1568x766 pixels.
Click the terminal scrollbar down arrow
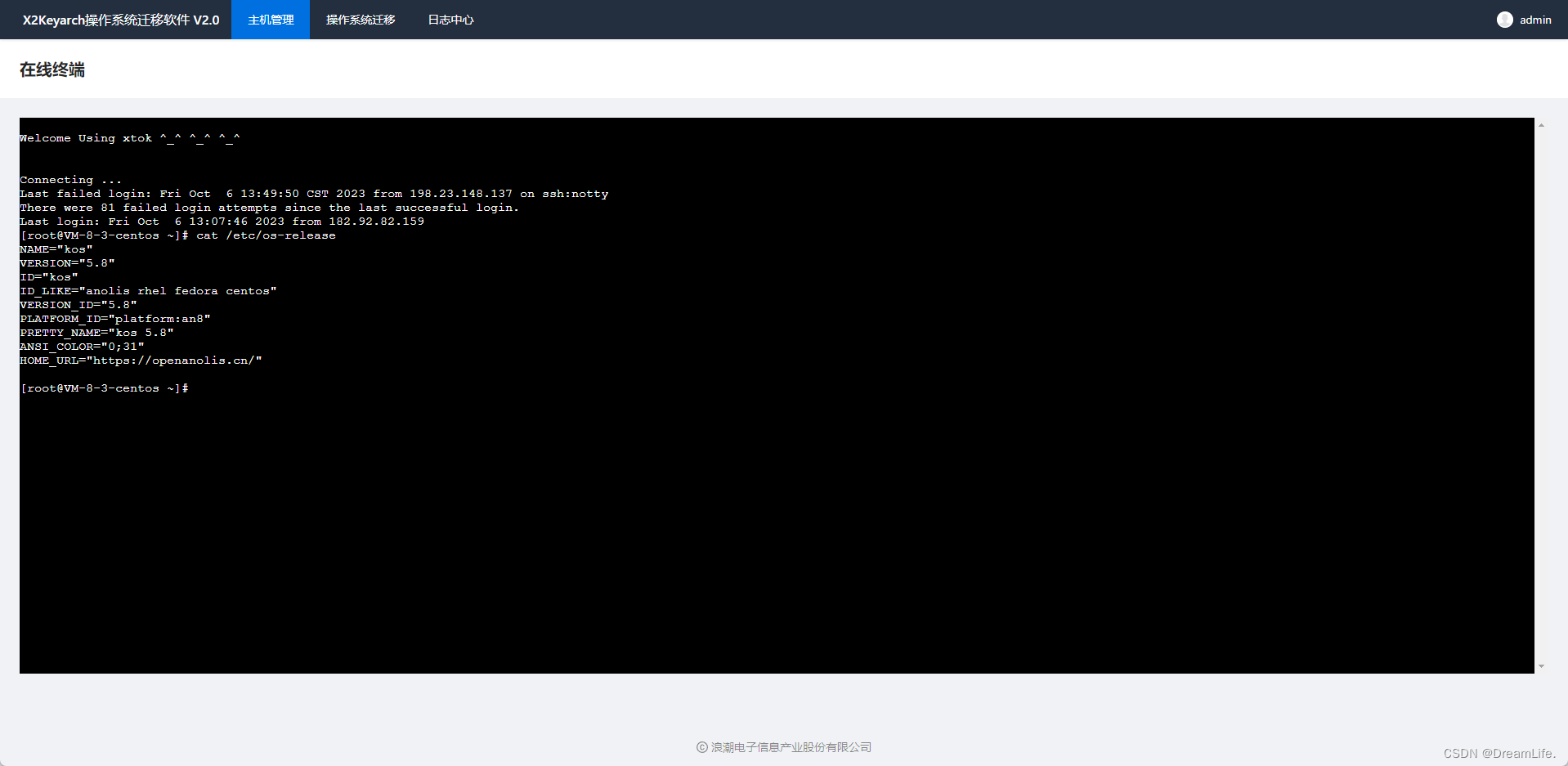coord(1541,666)
